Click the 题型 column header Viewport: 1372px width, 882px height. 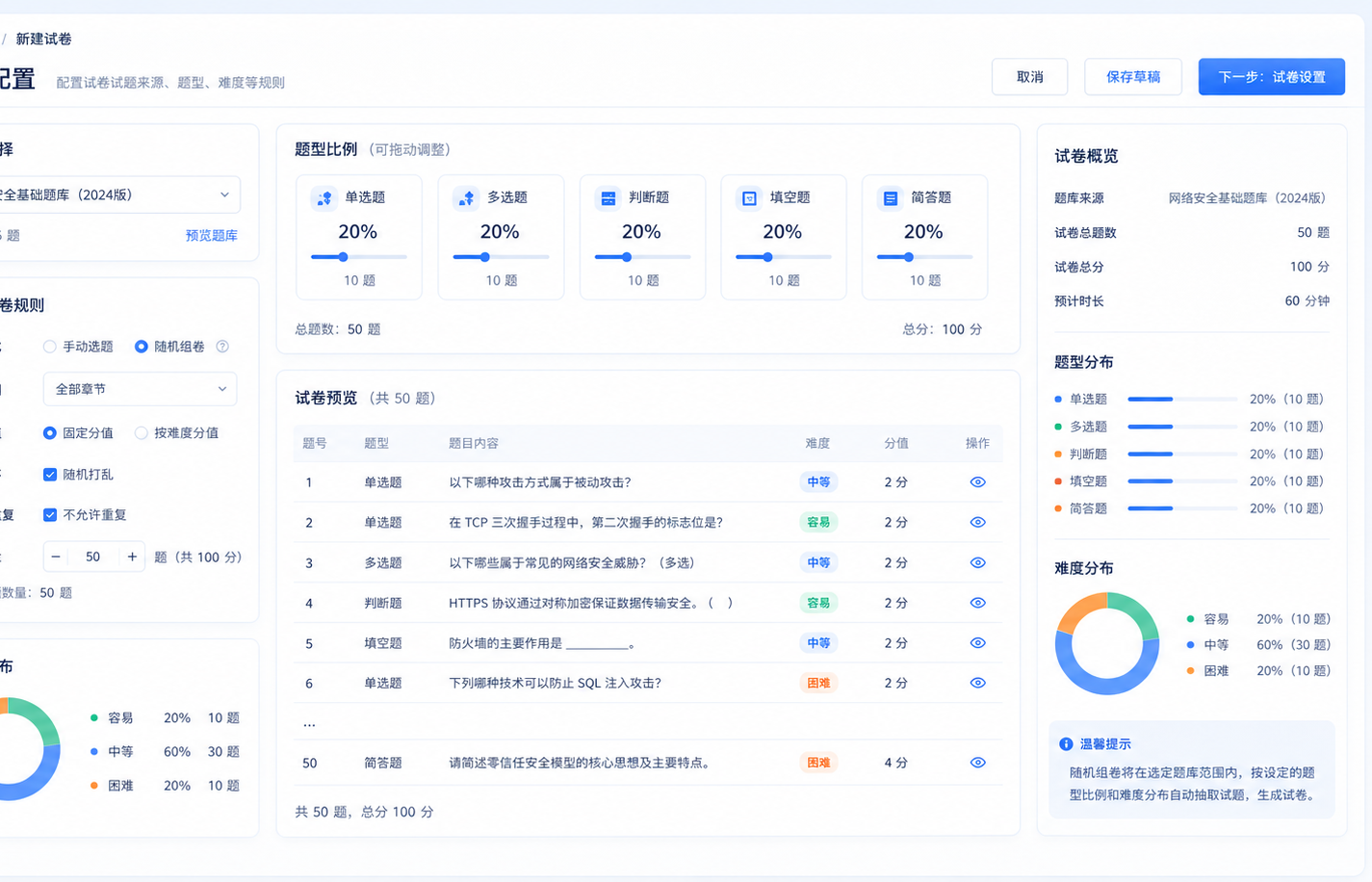(376, 444)
